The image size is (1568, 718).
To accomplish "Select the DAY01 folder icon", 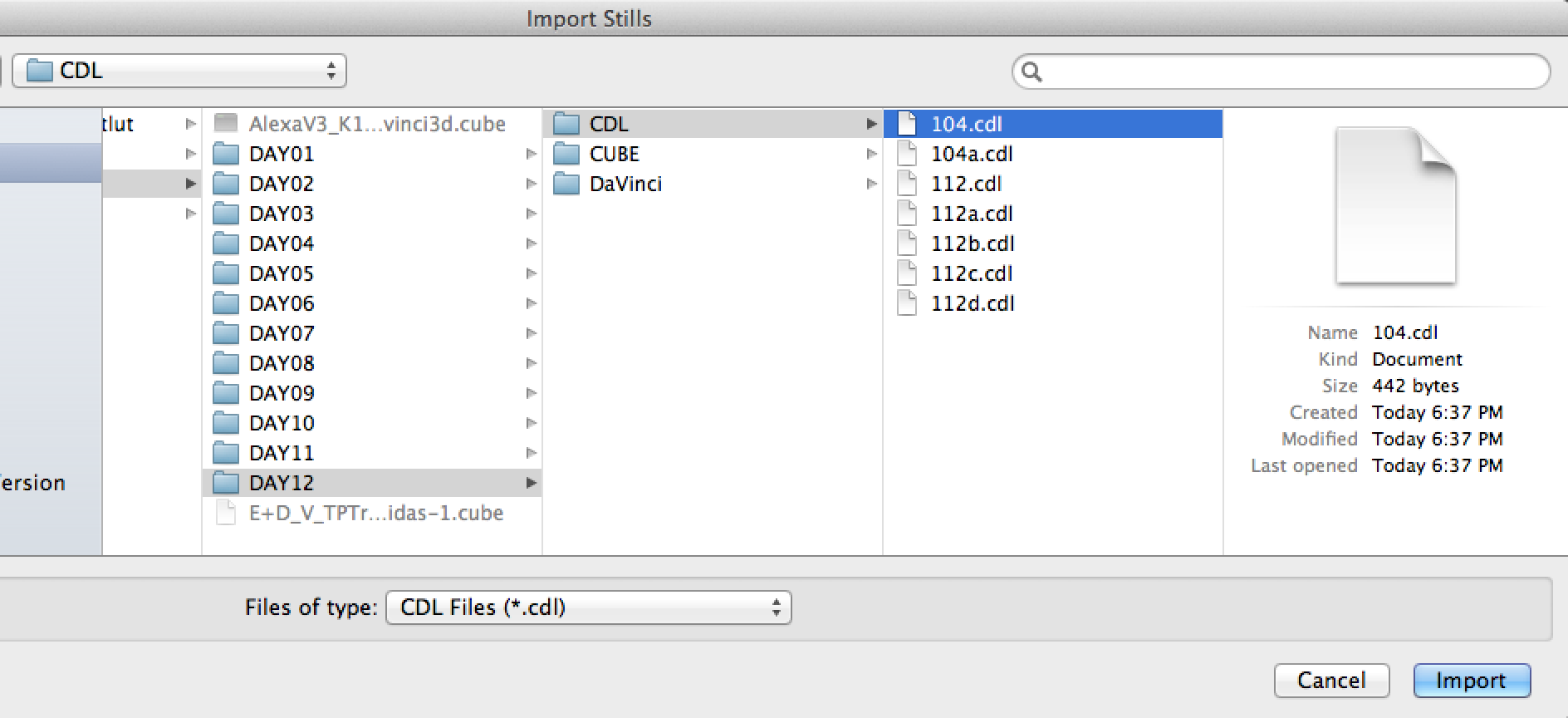I will click(226, 154).
